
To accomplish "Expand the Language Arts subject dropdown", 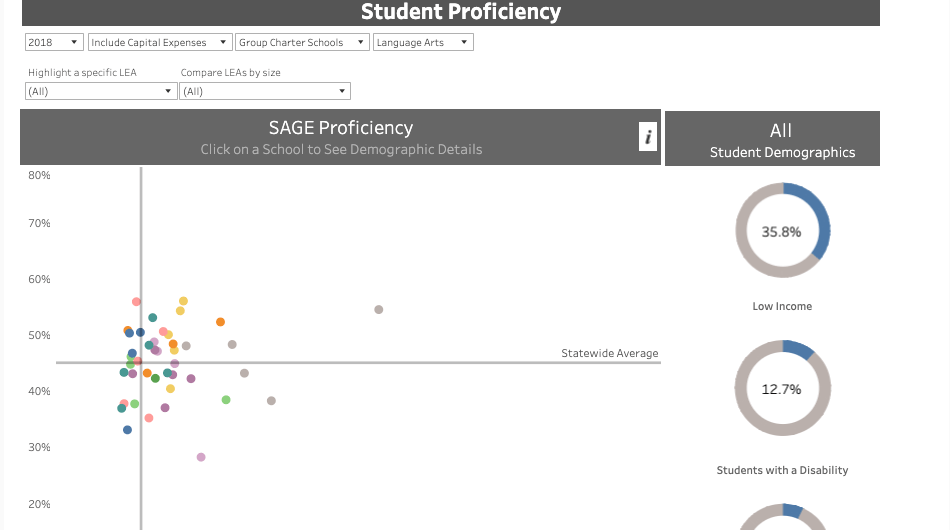I will 422,42.
